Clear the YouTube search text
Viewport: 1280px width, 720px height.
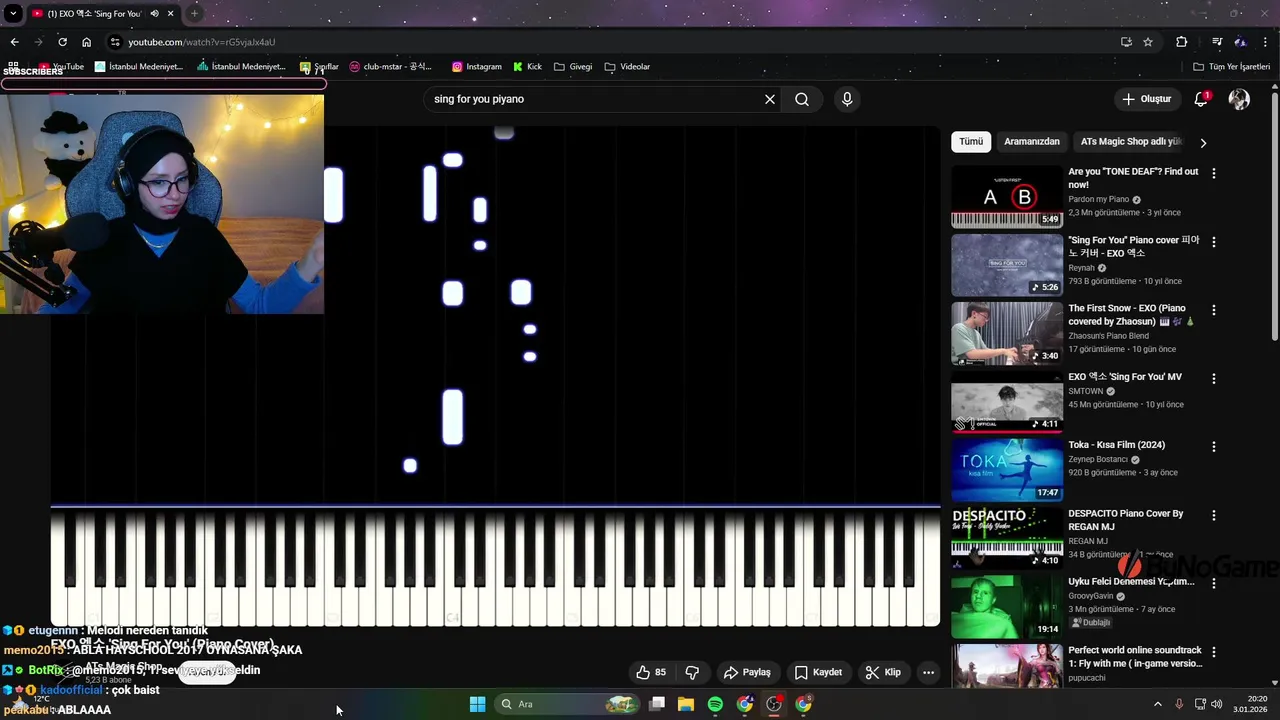770,99
